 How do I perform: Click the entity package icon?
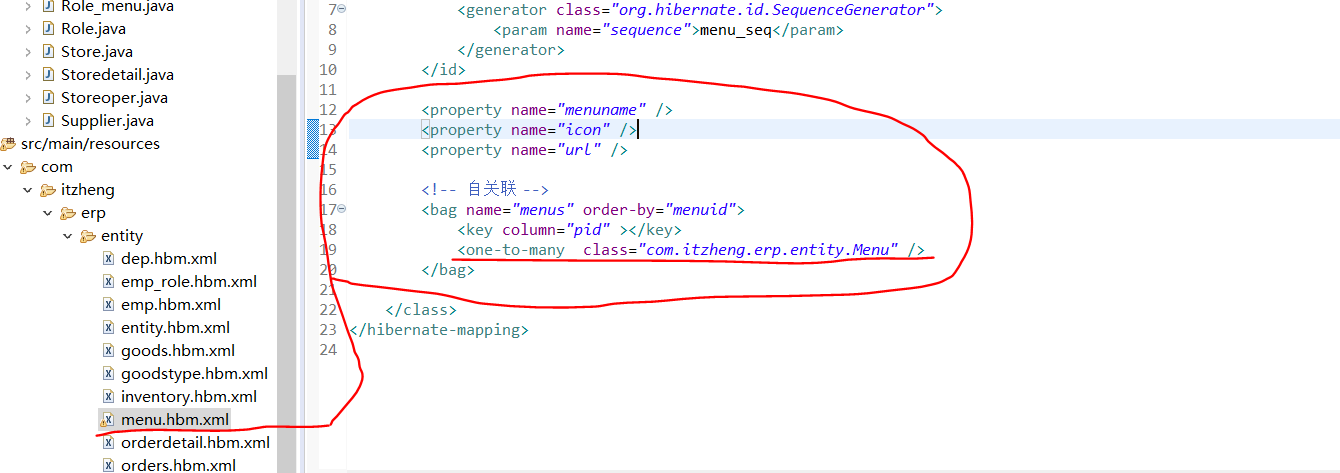(x=89, y=236)
